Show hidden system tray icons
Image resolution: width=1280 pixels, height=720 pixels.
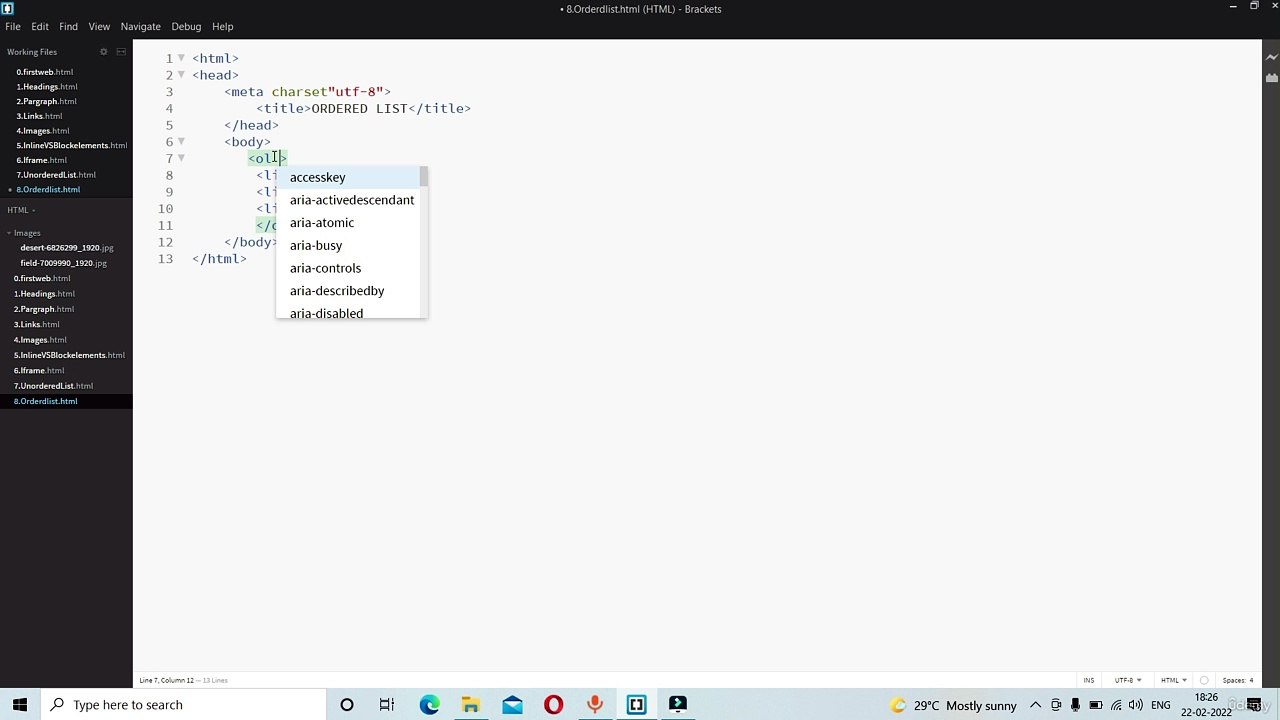click(1036, 705)
